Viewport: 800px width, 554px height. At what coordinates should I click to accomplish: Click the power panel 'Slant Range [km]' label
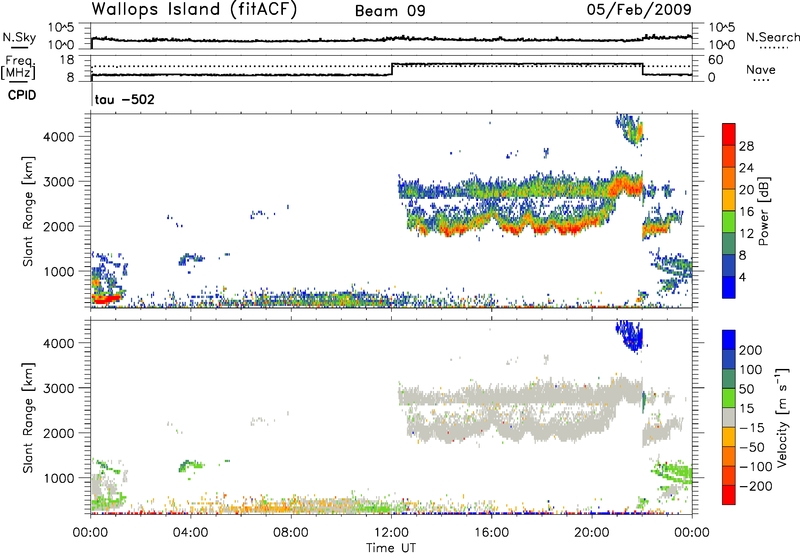pos(28,211)
